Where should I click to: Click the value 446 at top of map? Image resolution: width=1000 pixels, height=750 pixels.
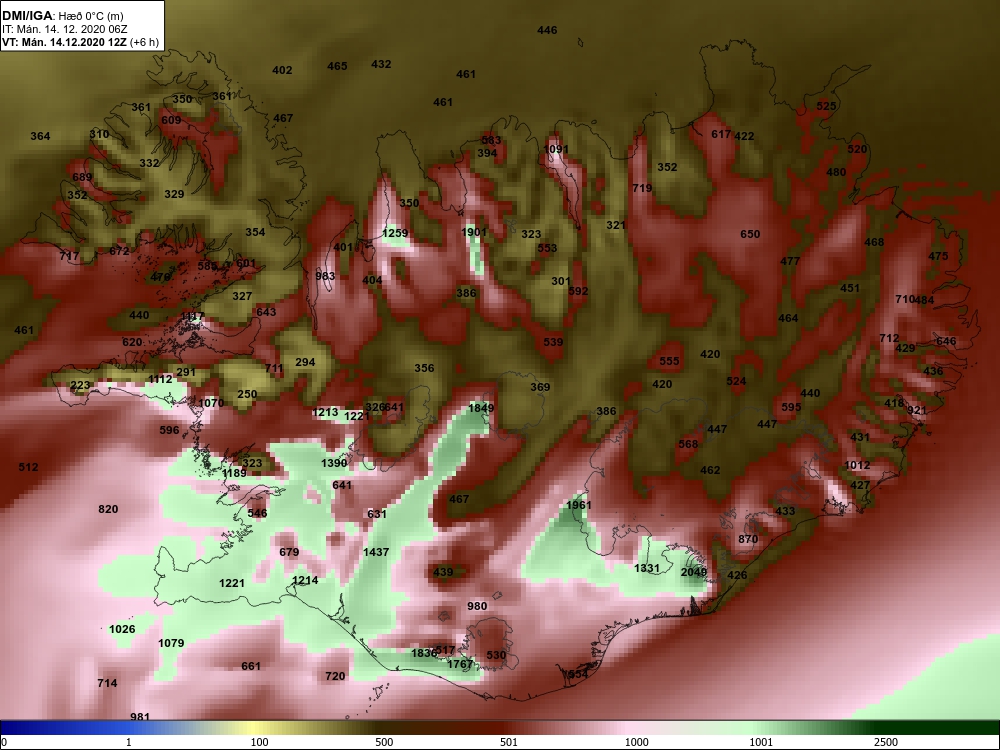pyautogui.click(x=547, y=30)
